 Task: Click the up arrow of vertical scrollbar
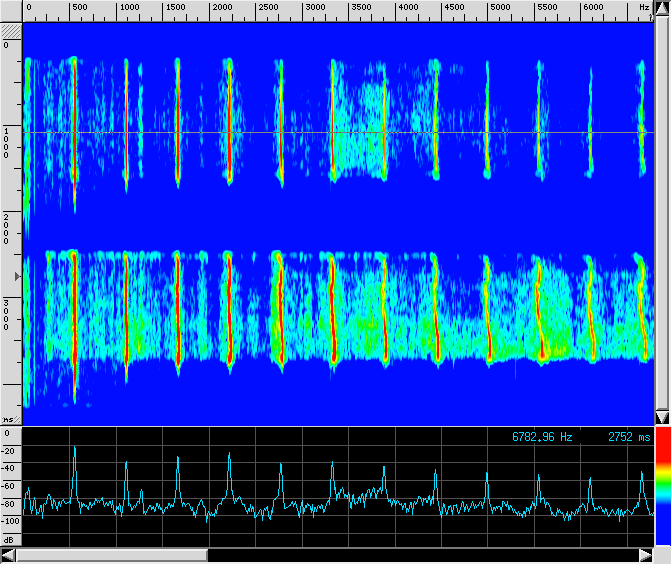661,9
